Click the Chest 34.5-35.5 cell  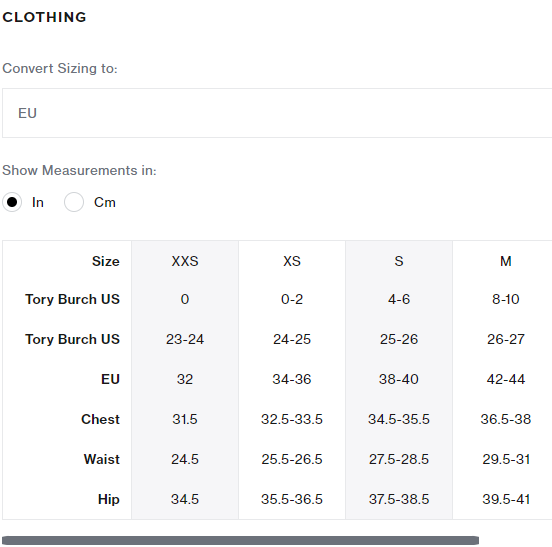[x=399, y=419]
